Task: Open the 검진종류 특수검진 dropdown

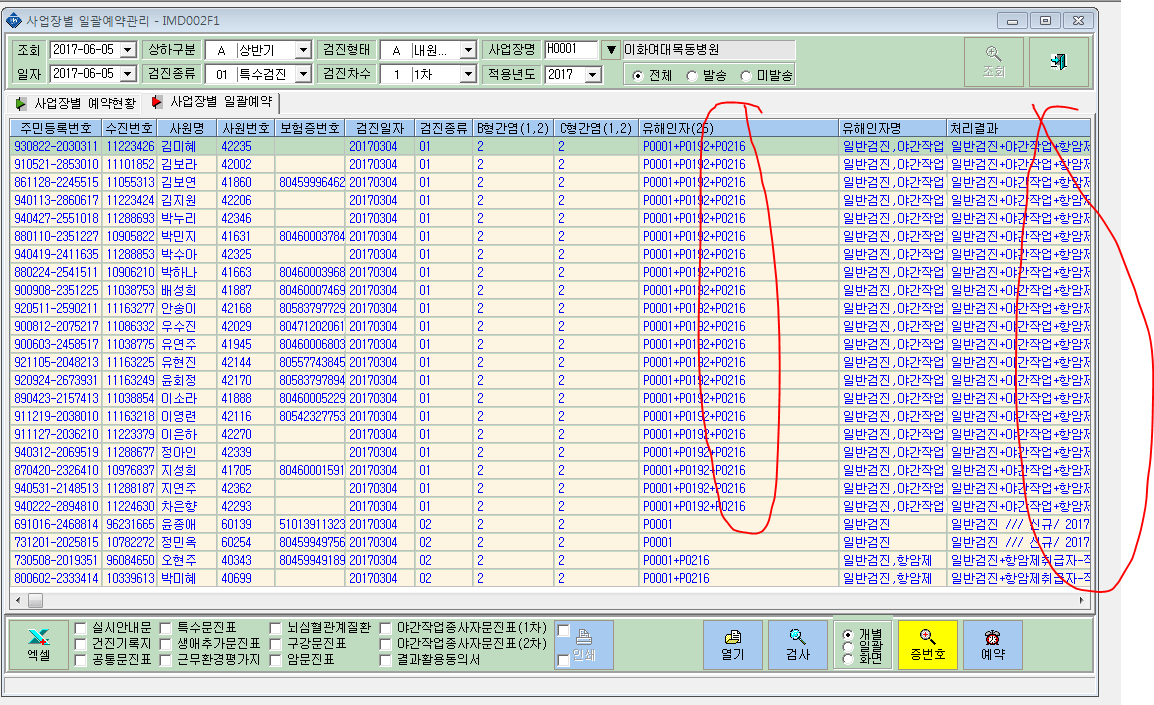Action: [303, 74]
